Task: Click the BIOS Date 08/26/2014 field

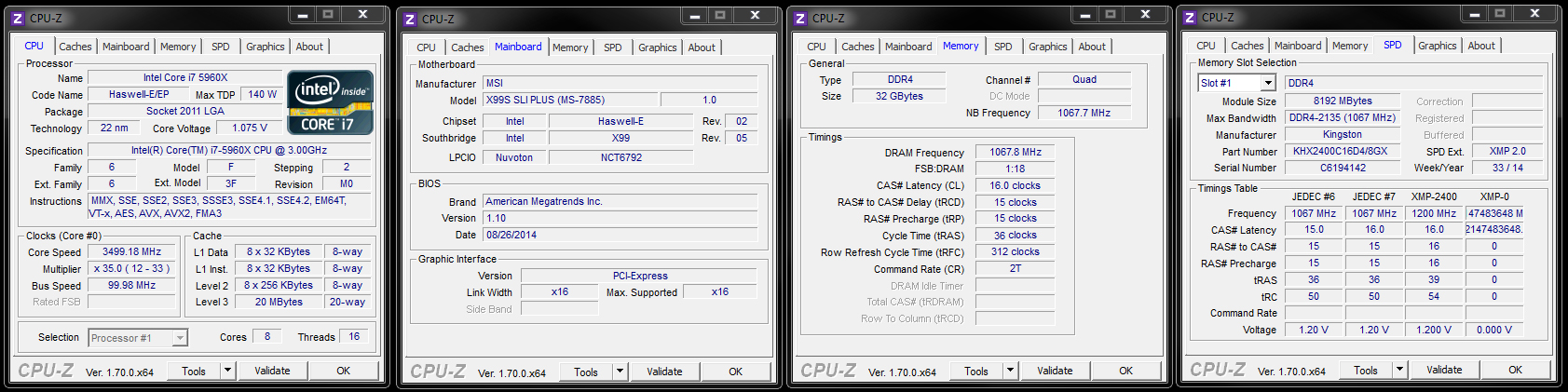Action: click(x=620, y=236)
